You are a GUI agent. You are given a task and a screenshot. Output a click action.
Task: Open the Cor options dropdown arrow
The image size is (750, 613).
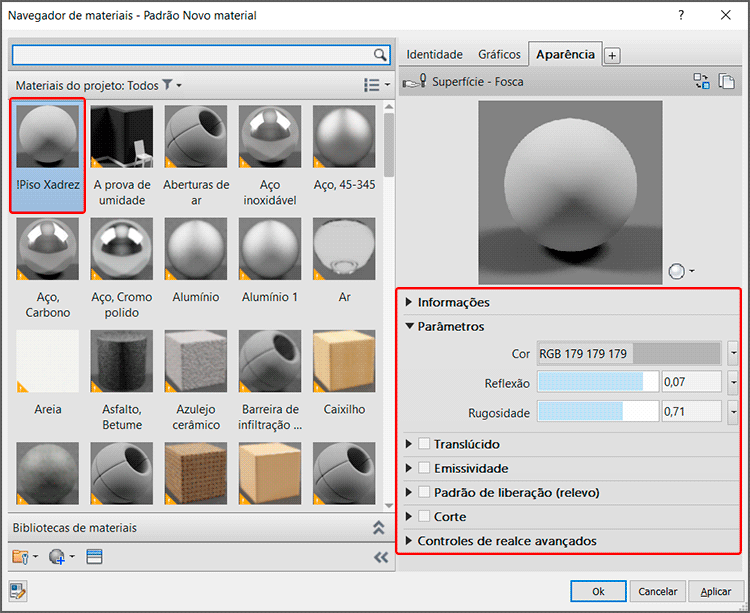click(x=733, y=353)
